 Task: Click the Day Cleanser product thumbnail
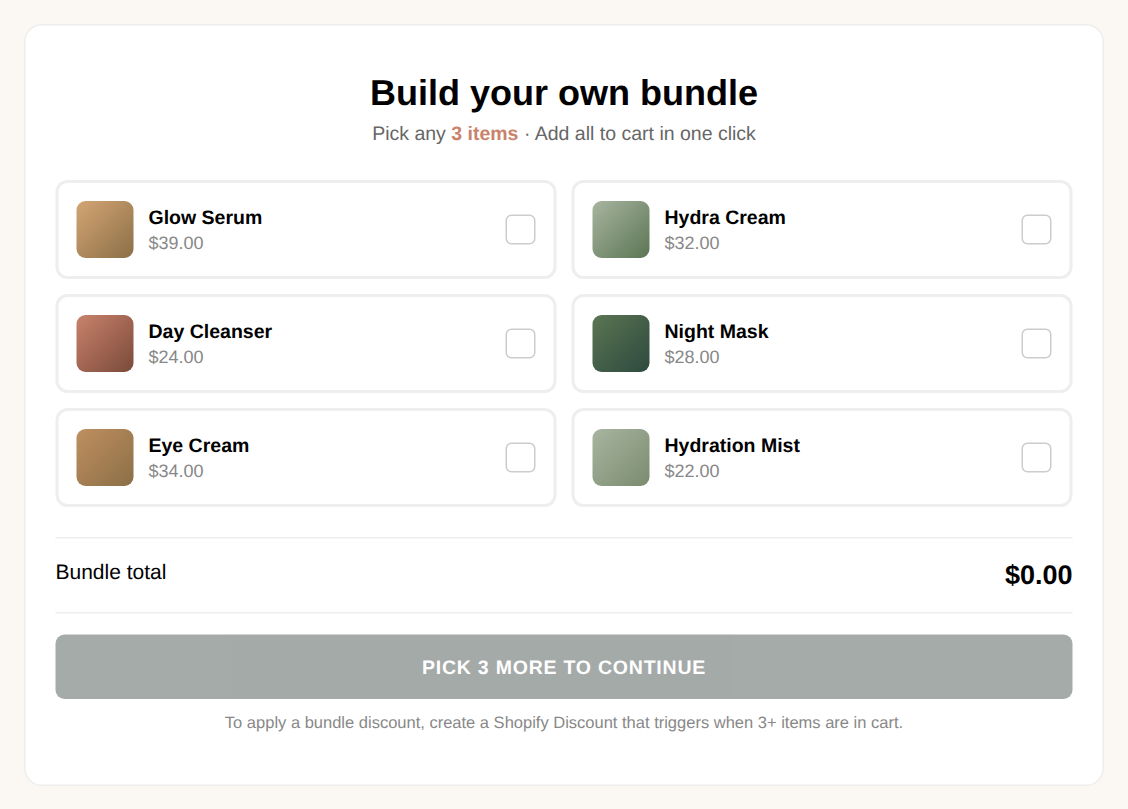[x=105, y=344]
